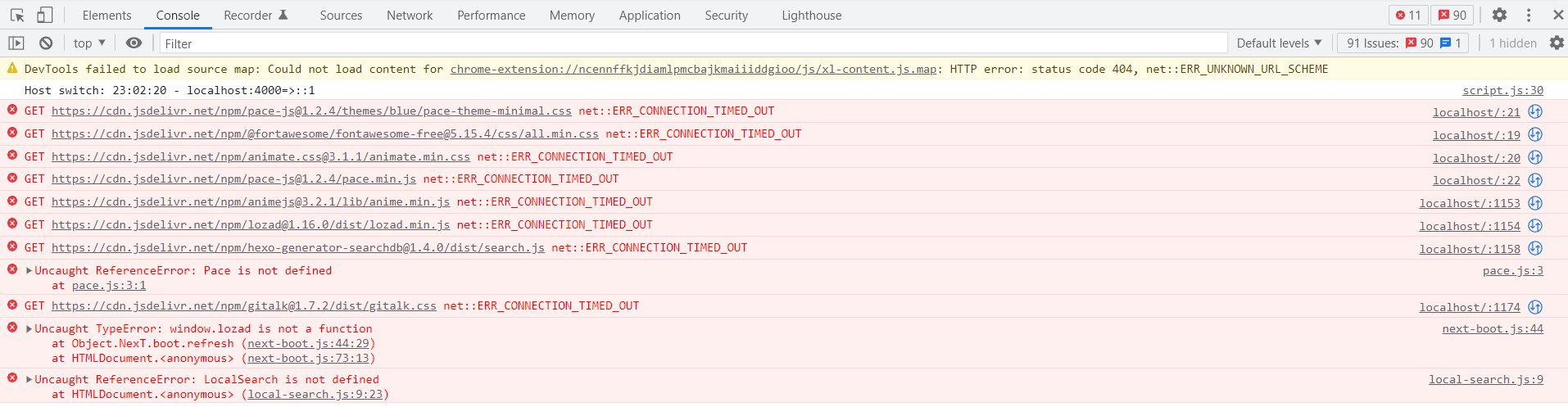Open the Elements tab
1568x407 pixels.
click(x=106, y=15)
